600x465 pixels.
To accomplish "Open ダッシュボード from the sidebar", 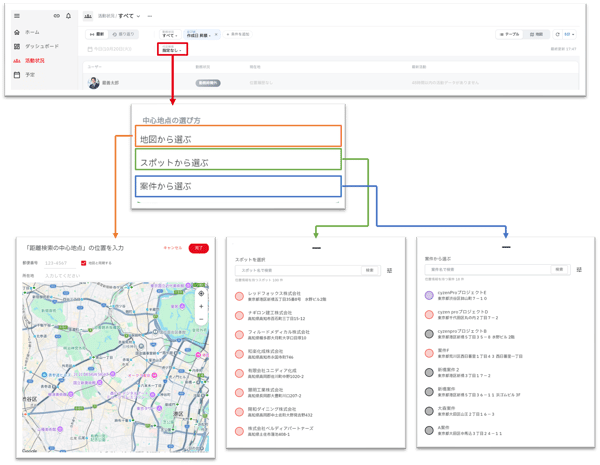I will tap(42, 46).
